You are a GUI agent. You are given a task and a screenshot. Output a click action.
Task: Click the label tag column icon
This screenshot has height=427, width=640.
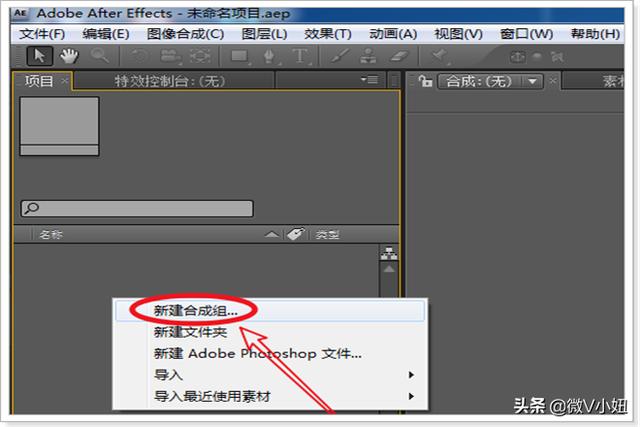tap(296, 234)
